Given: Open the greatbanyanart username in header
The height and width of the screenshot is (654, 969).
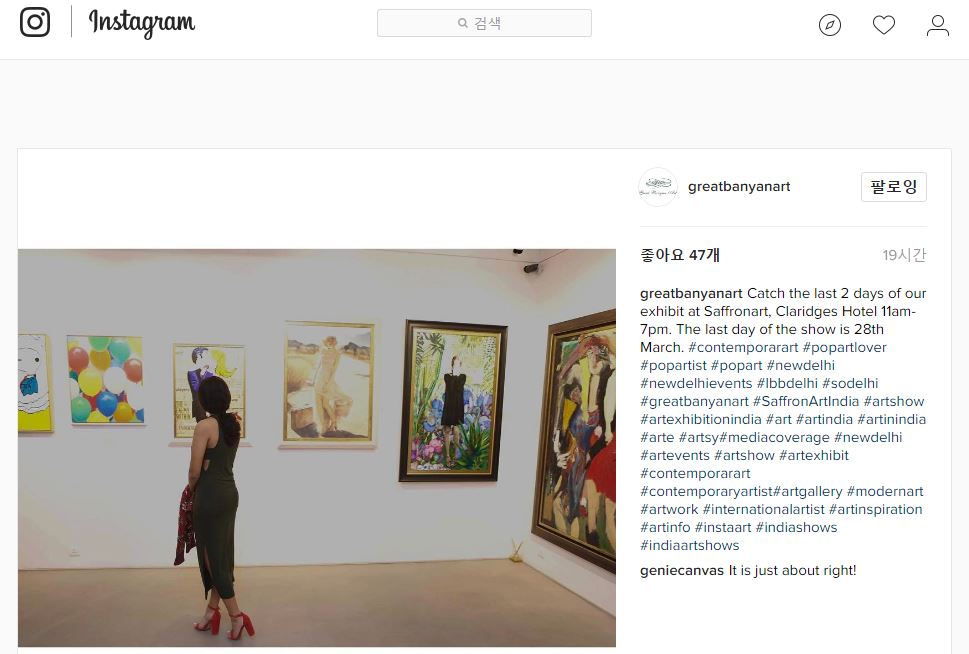Looking at the screenshot, I should (x=739, y=187).
